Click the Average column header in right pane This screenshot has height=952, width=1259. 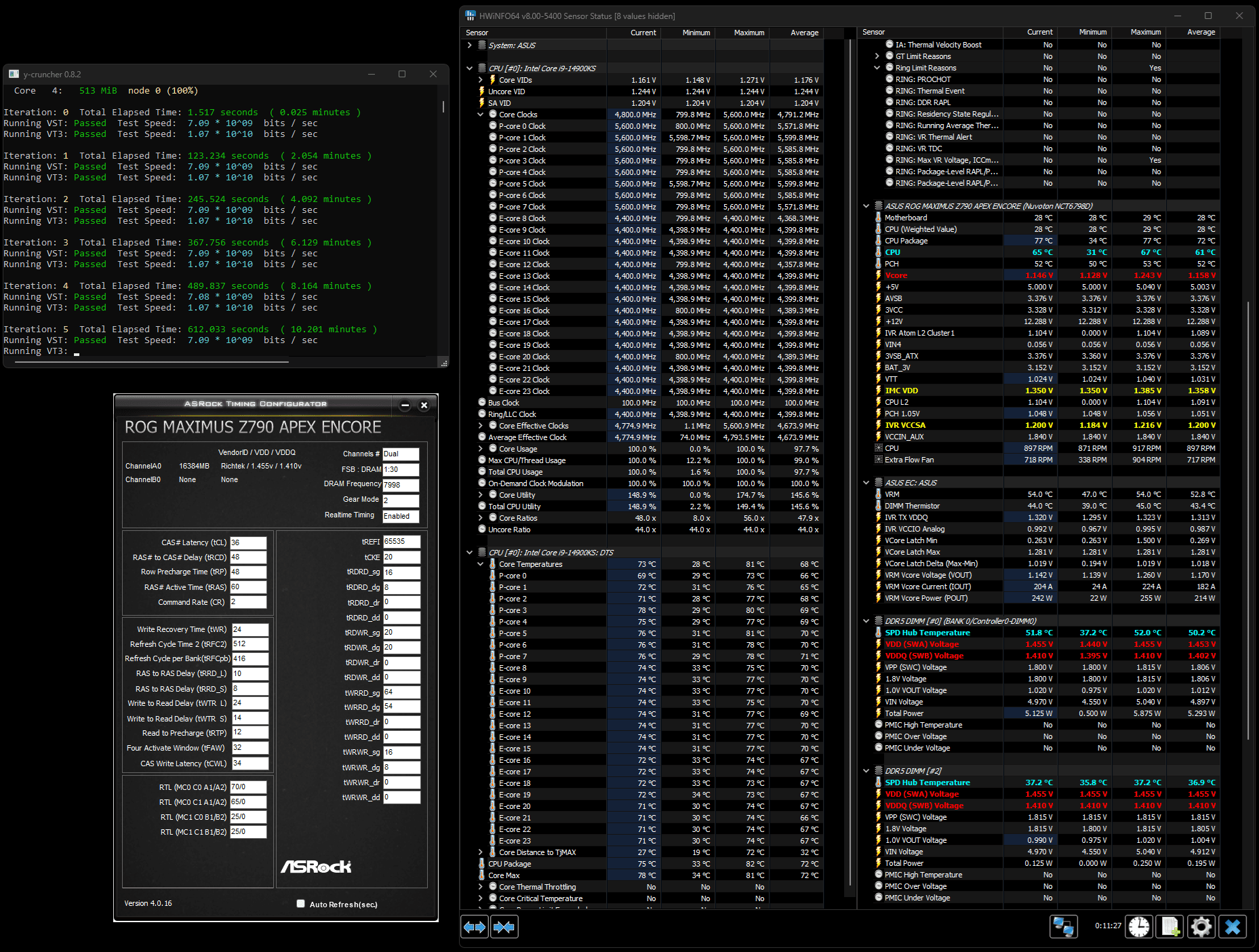pyautogui.click(x=1193, y=32)
